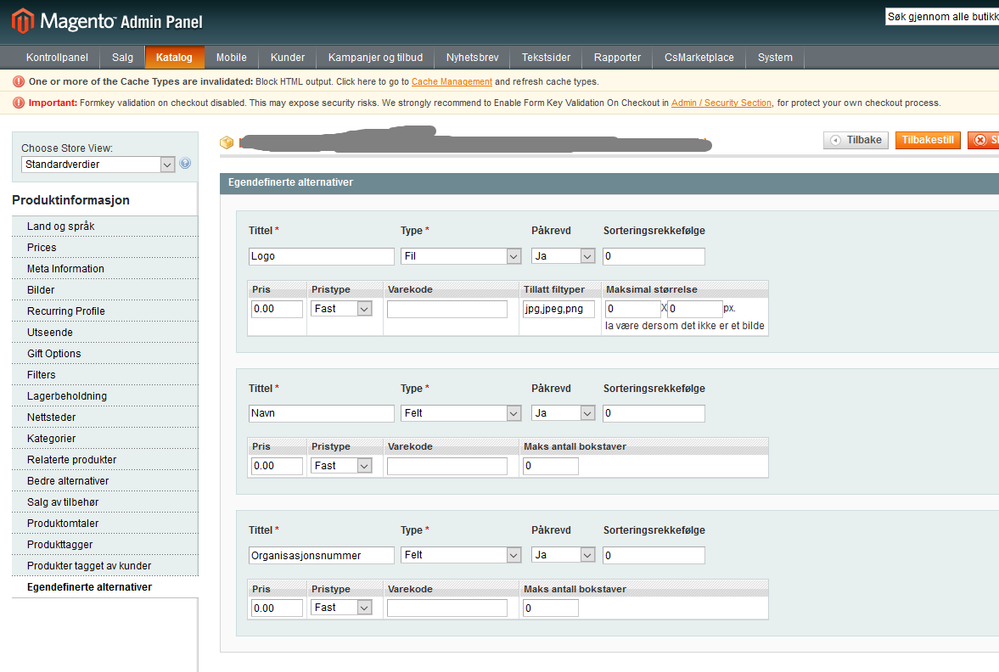Image resolution: width=999 pixels, height=672 pixels.
Task: Select the Kategorier tab
Action: 105,438
